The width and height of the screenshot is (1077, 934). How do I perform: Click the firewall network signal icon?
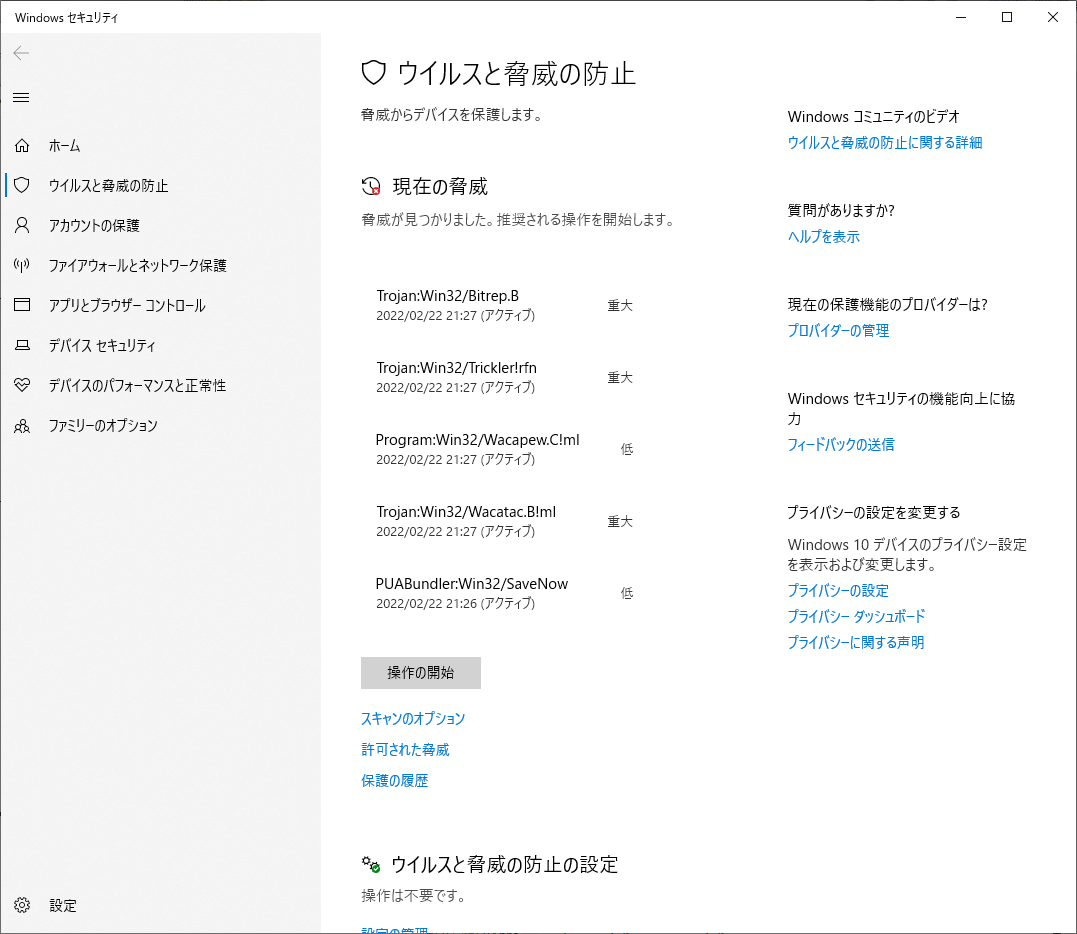click(22, 265)
